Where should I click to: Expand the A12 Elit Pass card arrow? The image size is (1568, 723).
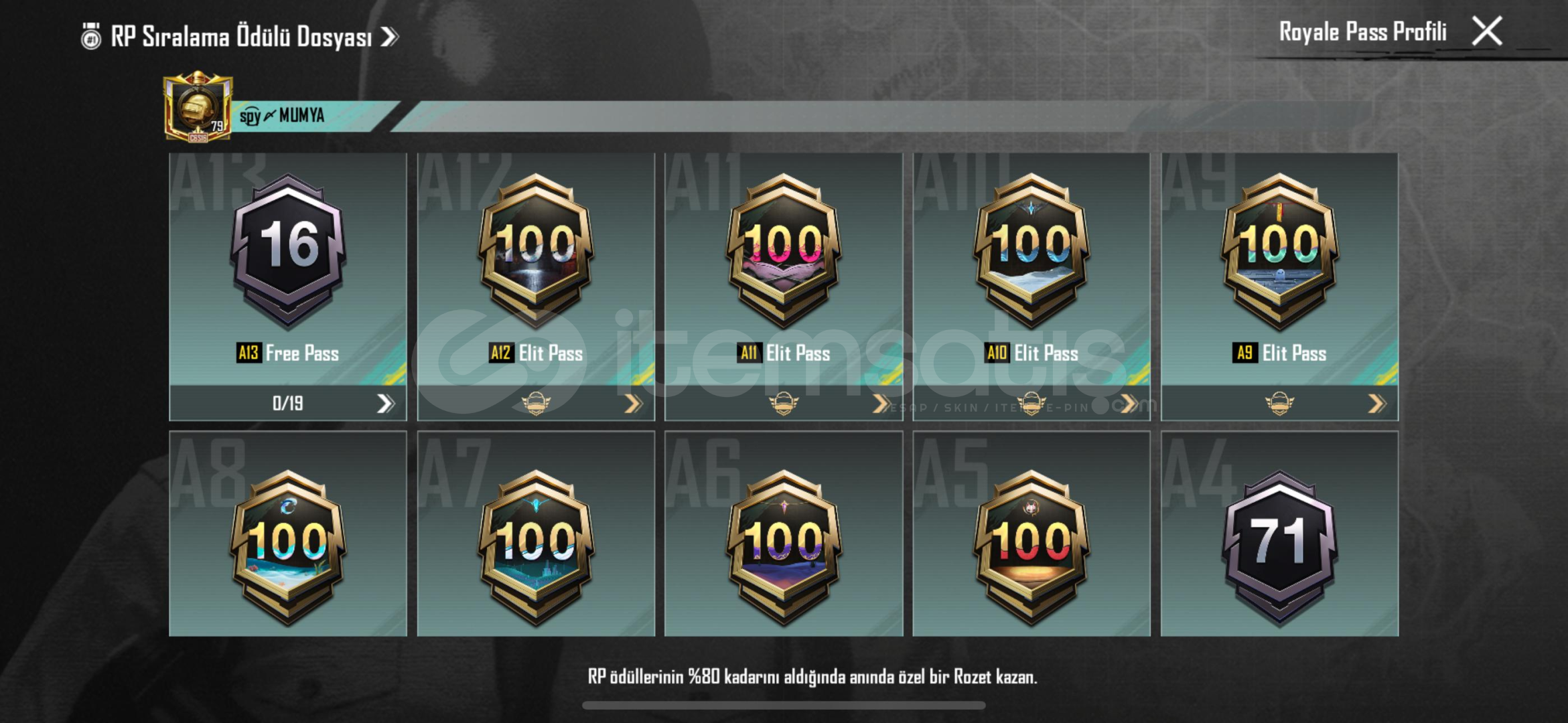pos(633,403)
